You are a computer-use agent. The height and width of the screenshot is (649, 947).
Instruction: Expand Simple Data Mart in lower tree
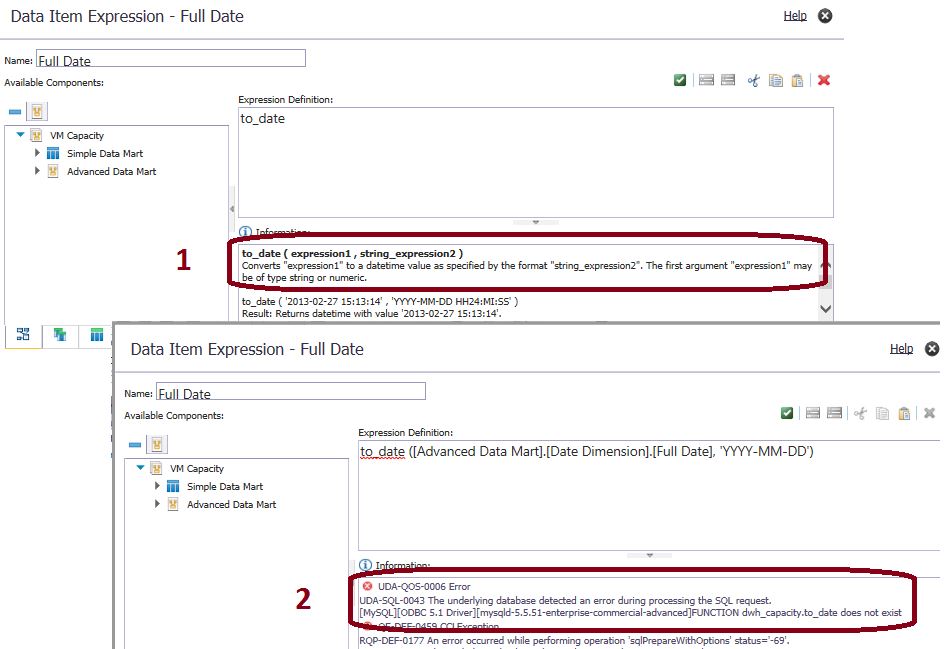pos(157,485)
